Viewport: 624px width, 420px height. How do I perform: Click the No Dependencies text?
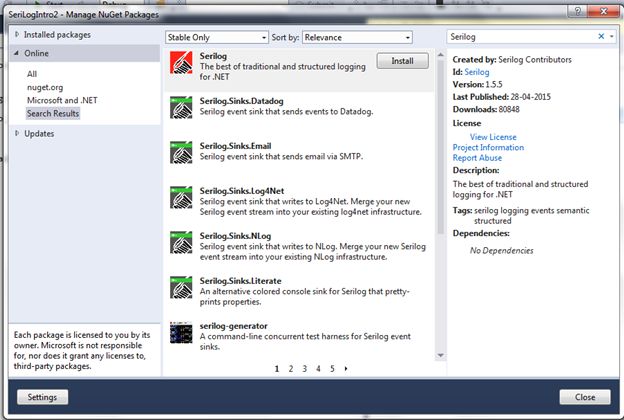point(502,250)
